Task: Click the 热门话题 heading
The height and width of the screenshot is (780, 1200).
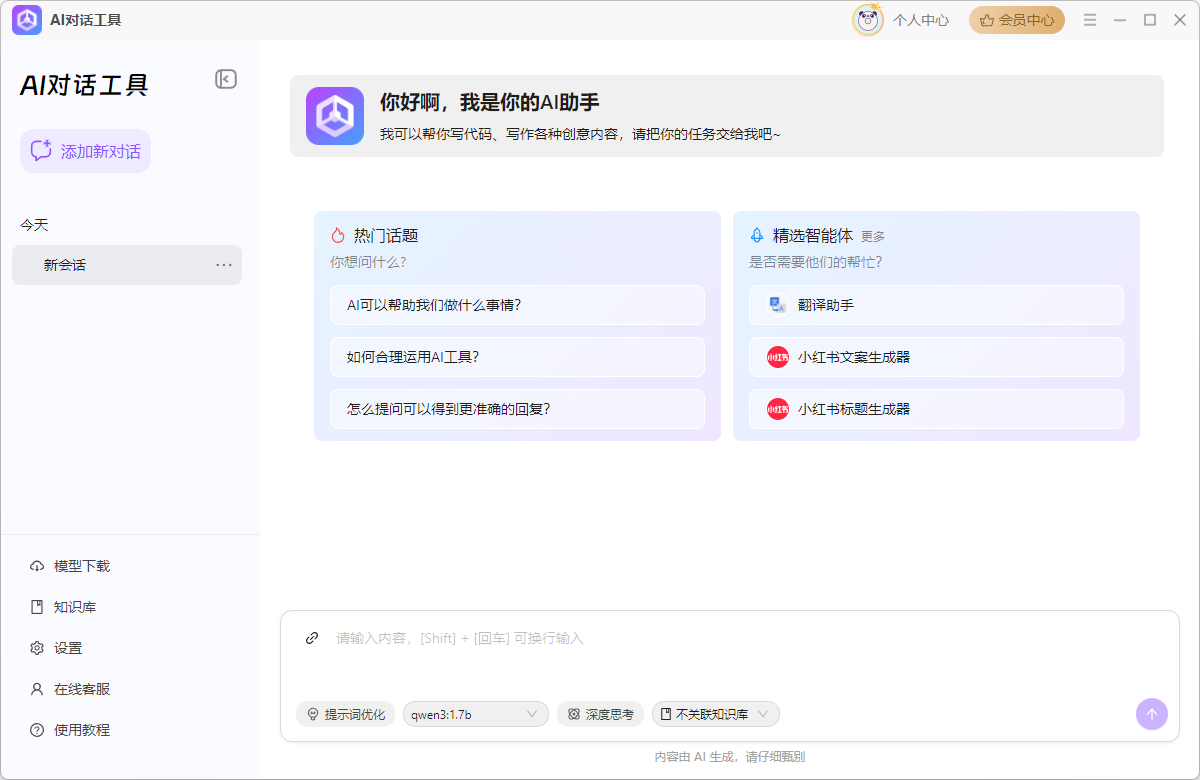Action: 386,236
